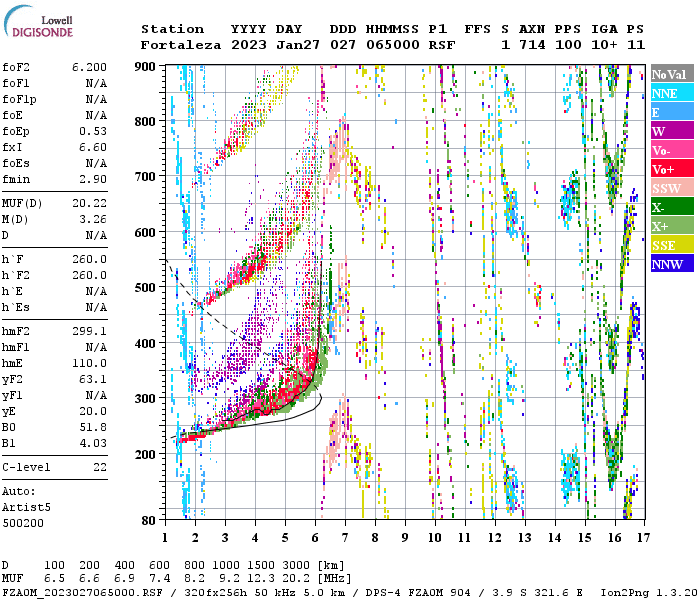The width and height of the screenshot is (700, 600).
Task: Select the NoVal legend swatch
Action: click(x=672, y=74)
